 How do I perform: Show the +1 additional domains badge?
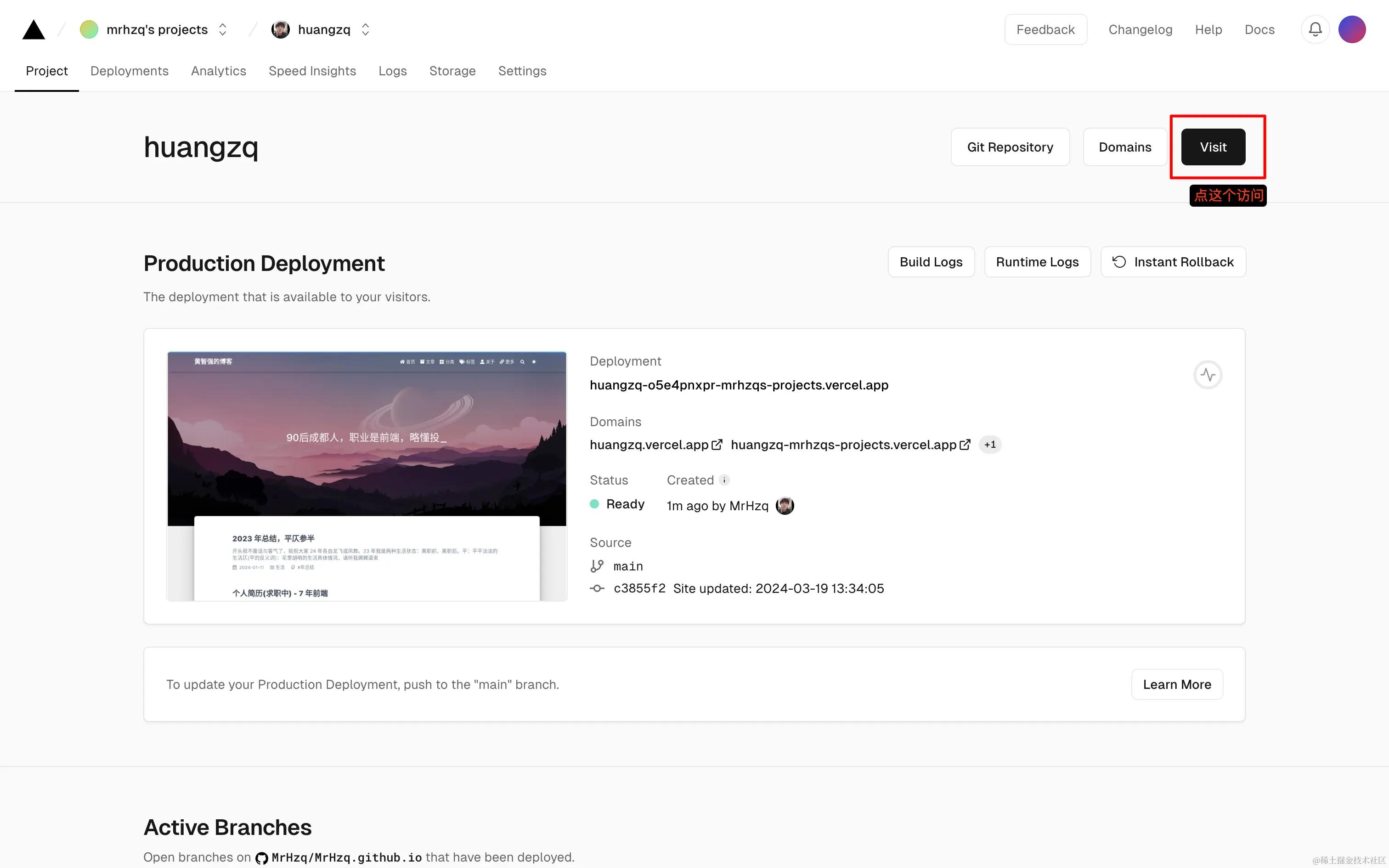[x=989, y=445]
